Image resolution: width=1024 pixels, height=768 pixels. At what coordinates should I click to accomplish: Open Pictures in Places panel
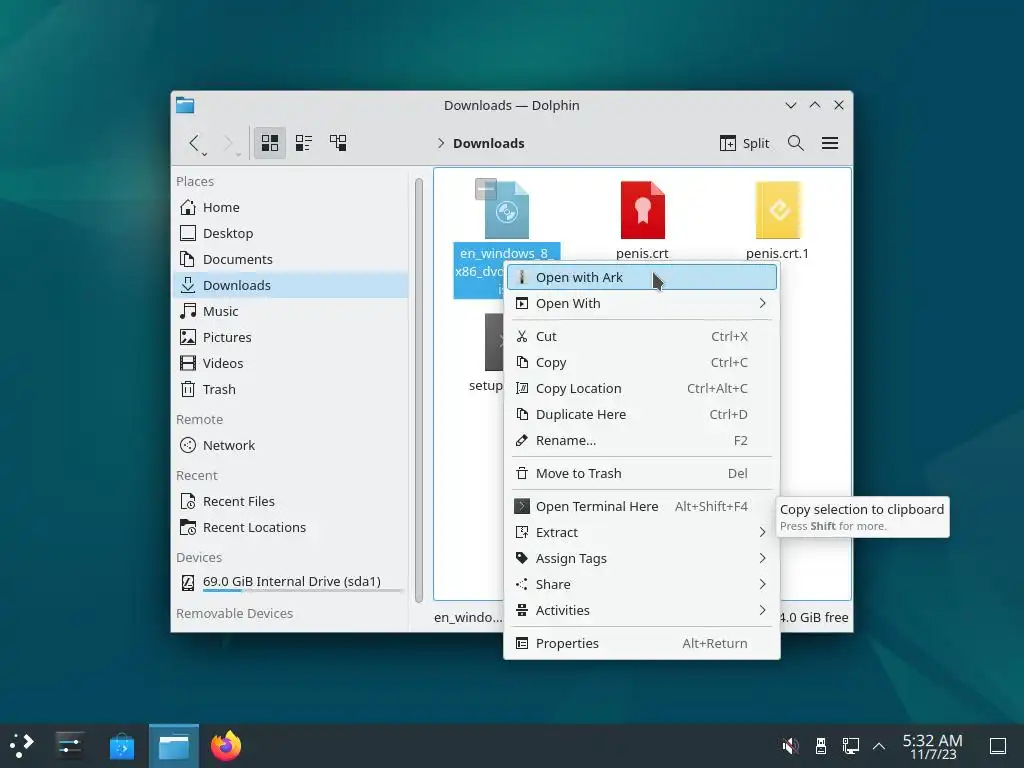(x=291, y=338)
